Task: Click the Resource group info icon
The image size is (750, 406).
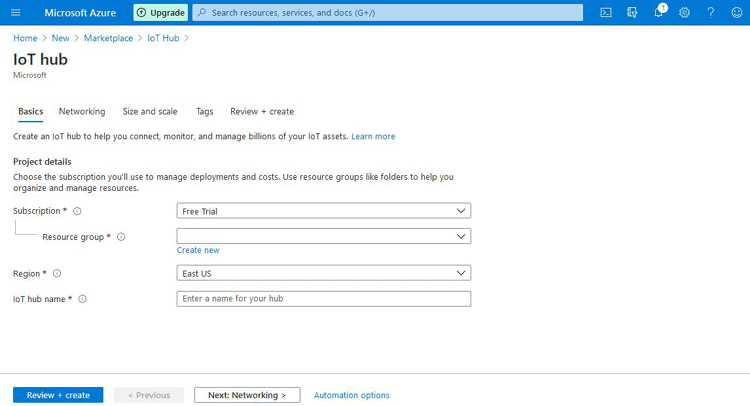Action: [x=121, y=237]
